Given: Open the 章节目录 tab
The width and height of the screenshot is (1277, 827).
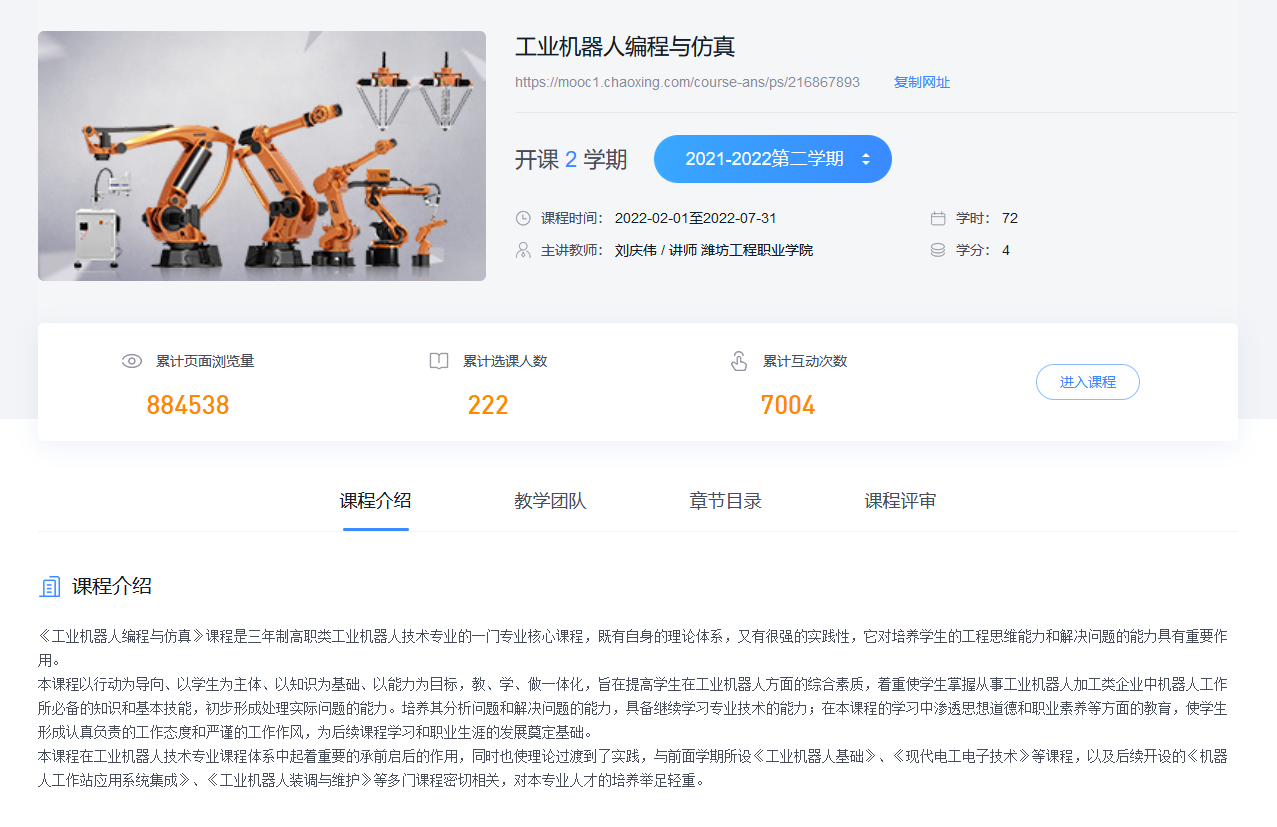Looking at the screenshot, I should [726, 501].
